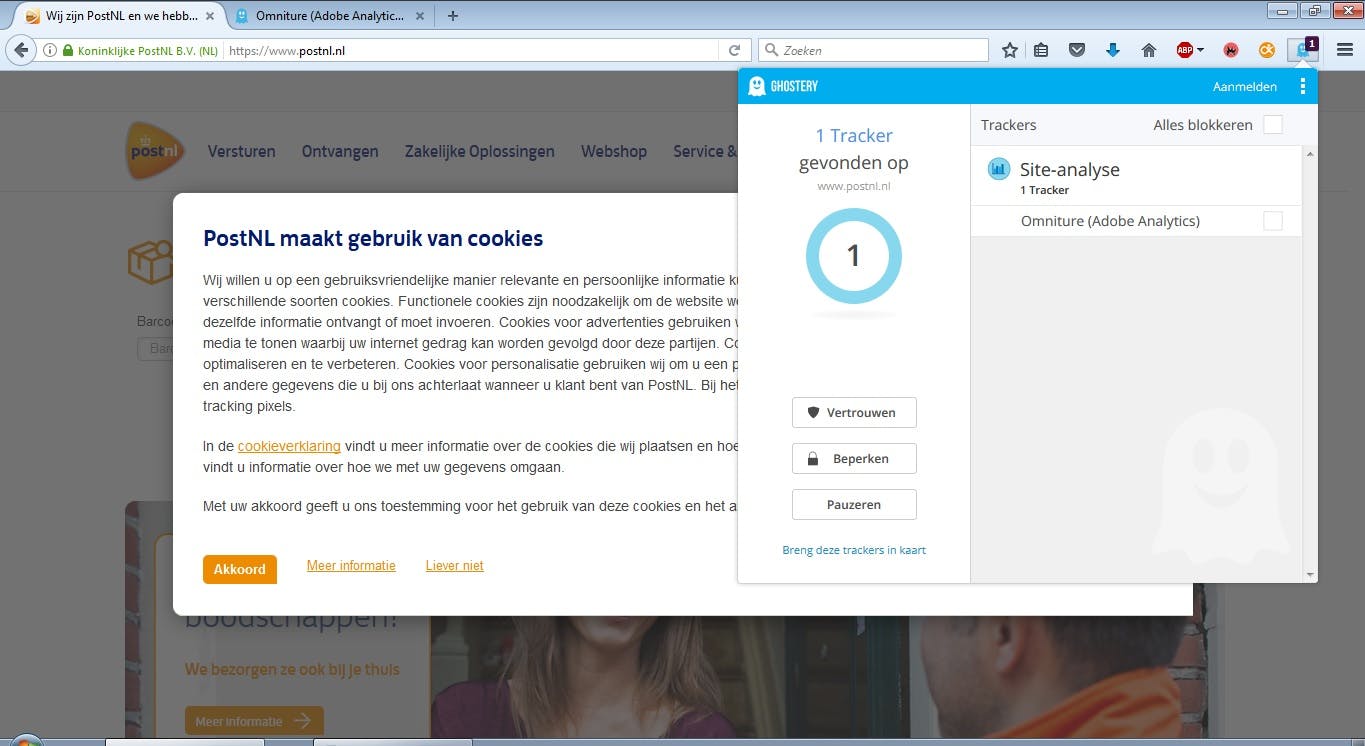Go back using the browser back arrow
1365x746 pixels.
pos(21,50)
